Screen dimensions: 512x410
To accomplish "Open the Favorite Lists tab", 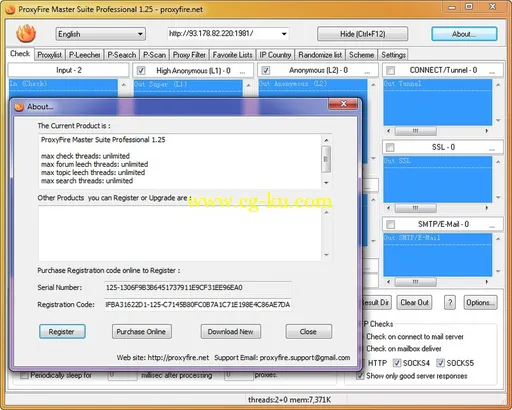I will click(x=232, y=55).
